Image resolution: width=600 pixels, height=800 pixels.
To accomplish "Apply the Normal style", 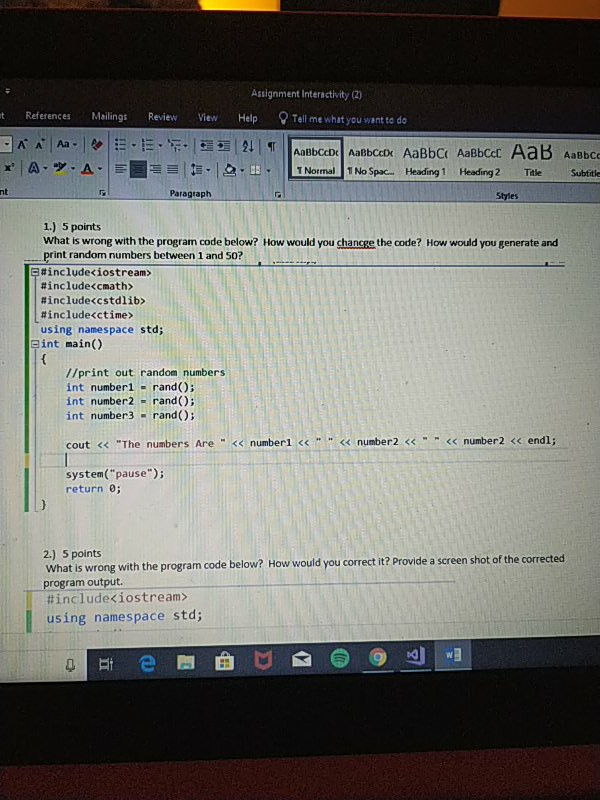I will tap(316, 159).
